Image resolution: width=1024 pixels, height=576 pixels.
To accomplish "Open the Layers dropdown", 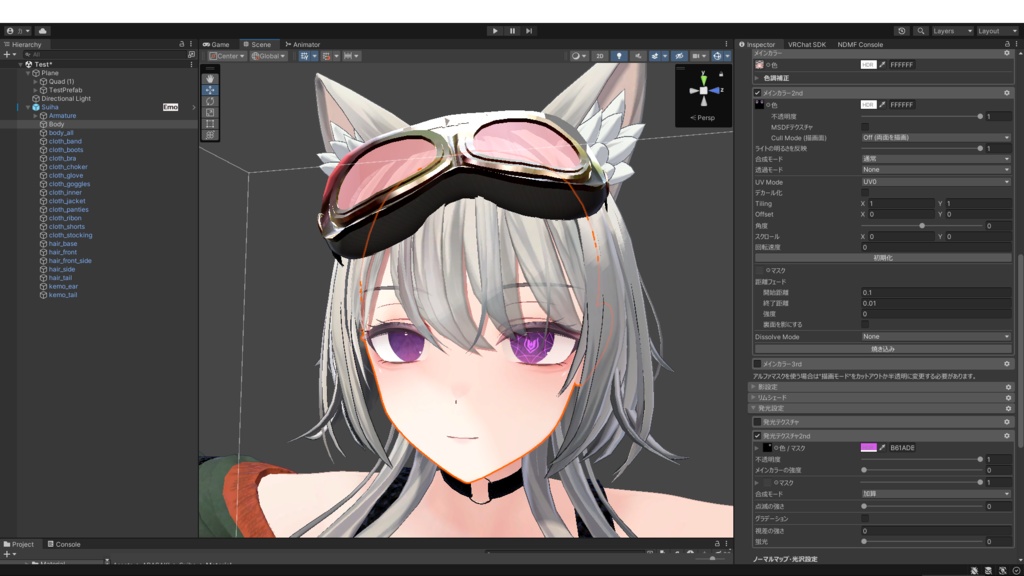I will [952, 31].
